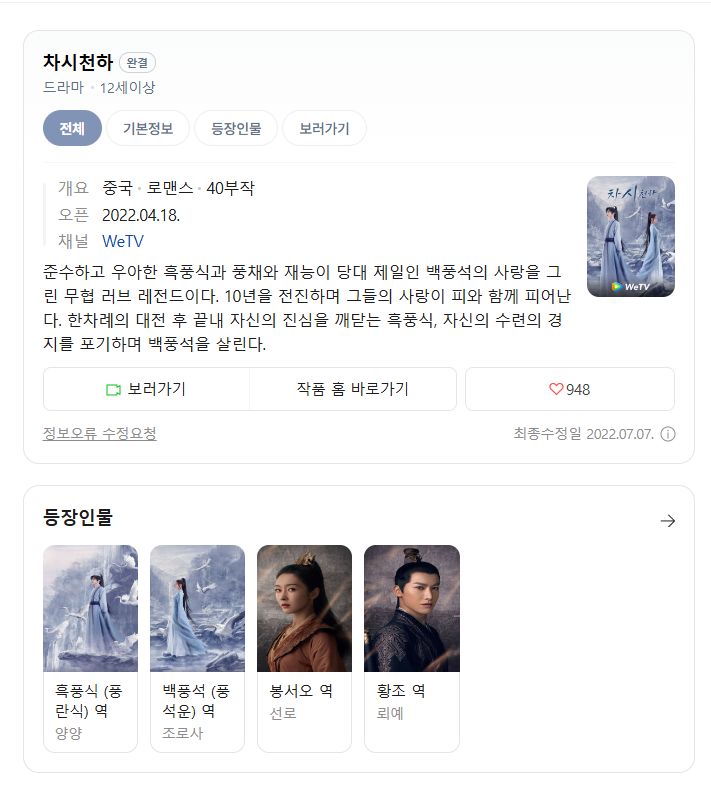The image size is (711, 800).
Task: Go to the 보러가기 tab
Action: [x=324, y=128]
